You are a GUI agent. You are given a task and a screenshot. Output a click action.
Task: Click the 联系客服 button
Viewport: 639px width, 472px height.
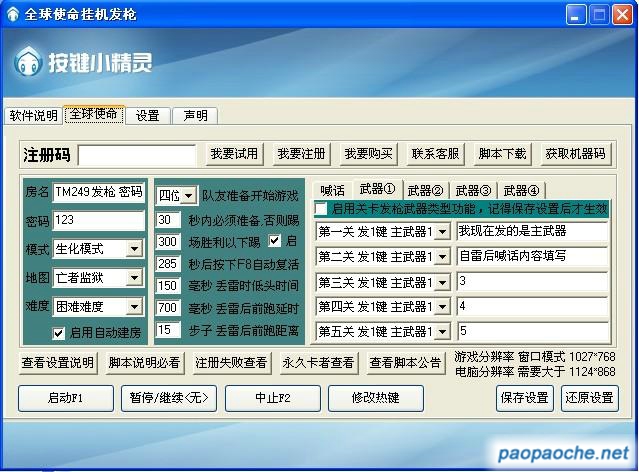[x=435, y=154]
